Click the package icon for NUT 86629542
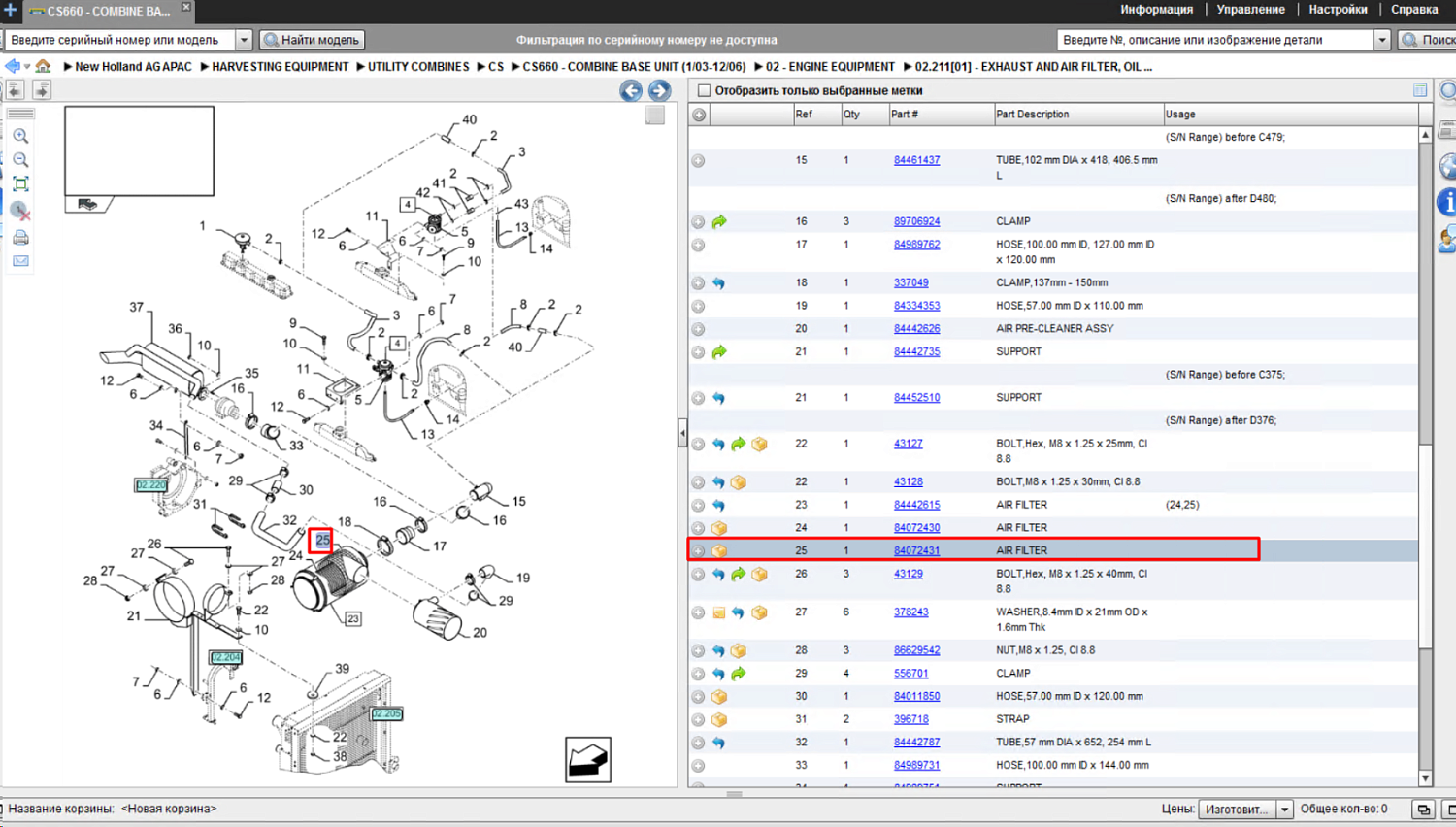This screenshot has width=1456, height=827. click(739, 650)
